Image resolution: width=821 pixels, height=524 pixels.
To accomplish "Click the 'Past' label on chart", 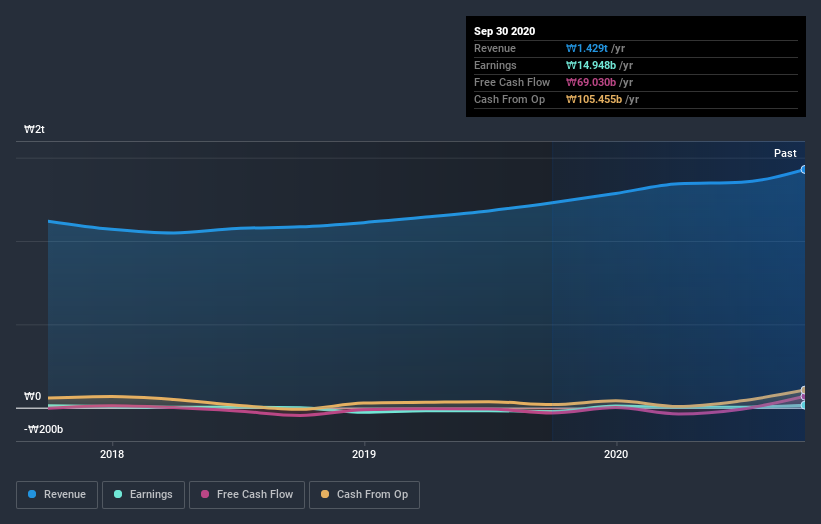I will (785, 153).
